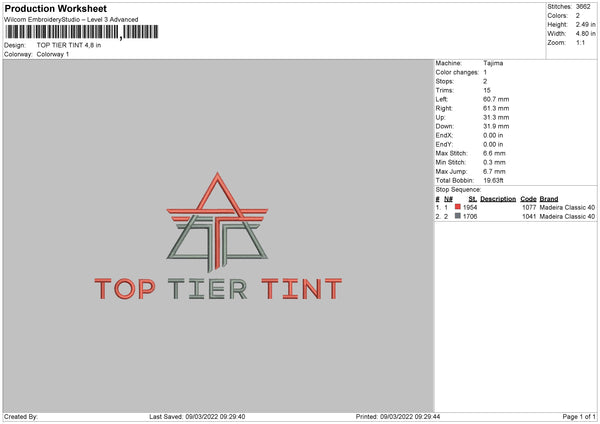Click the Total Bobbin value 19.63ft

[494, 181]
